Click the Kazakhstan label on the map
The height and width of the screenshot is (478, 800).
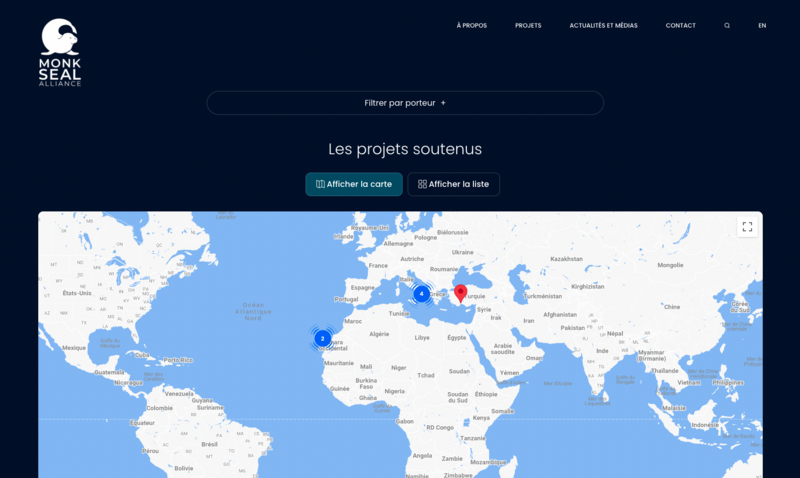565,259
